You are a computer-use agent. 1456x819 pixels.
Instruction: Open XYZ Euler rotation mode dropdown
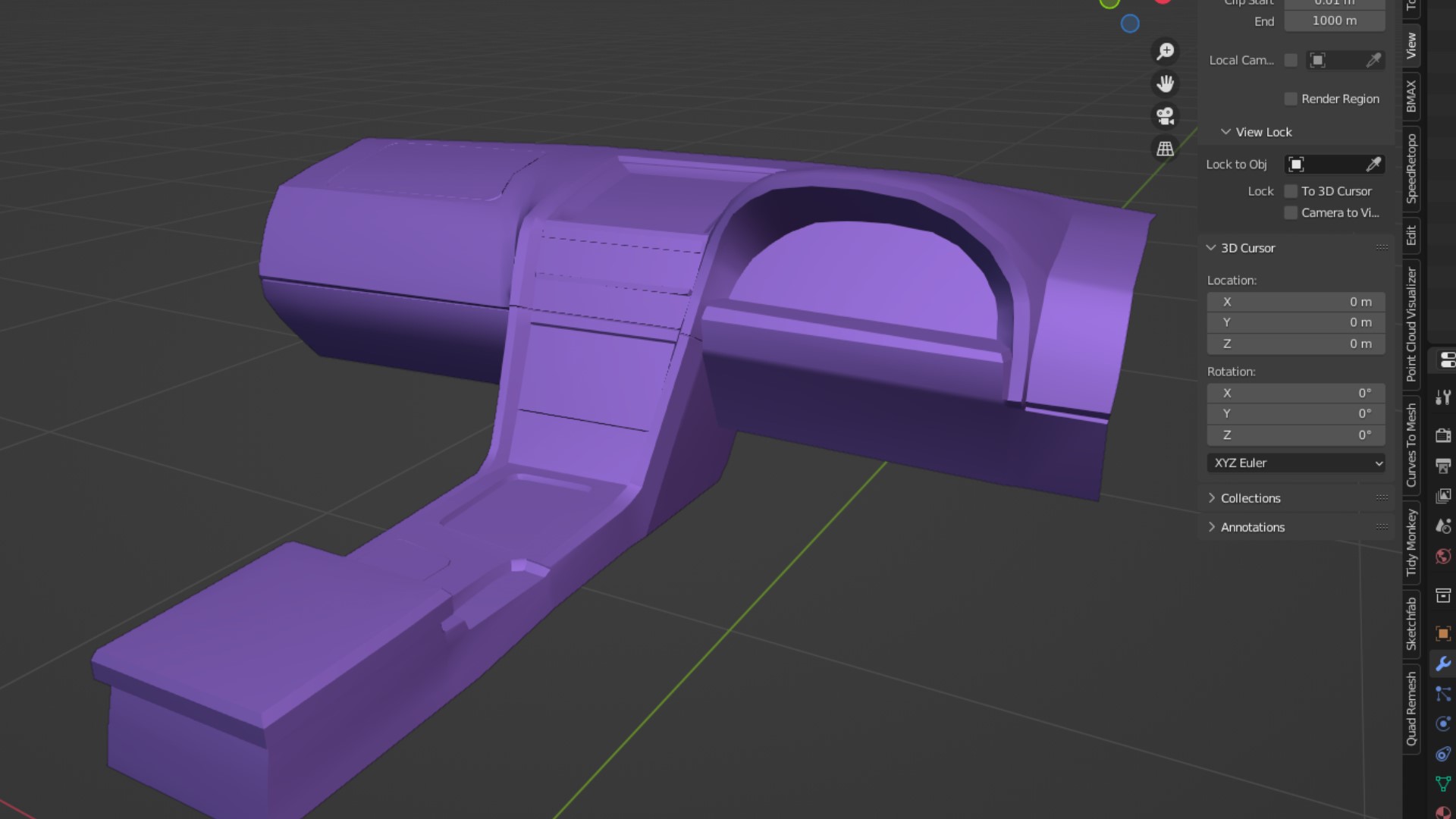click(1295, 463)
